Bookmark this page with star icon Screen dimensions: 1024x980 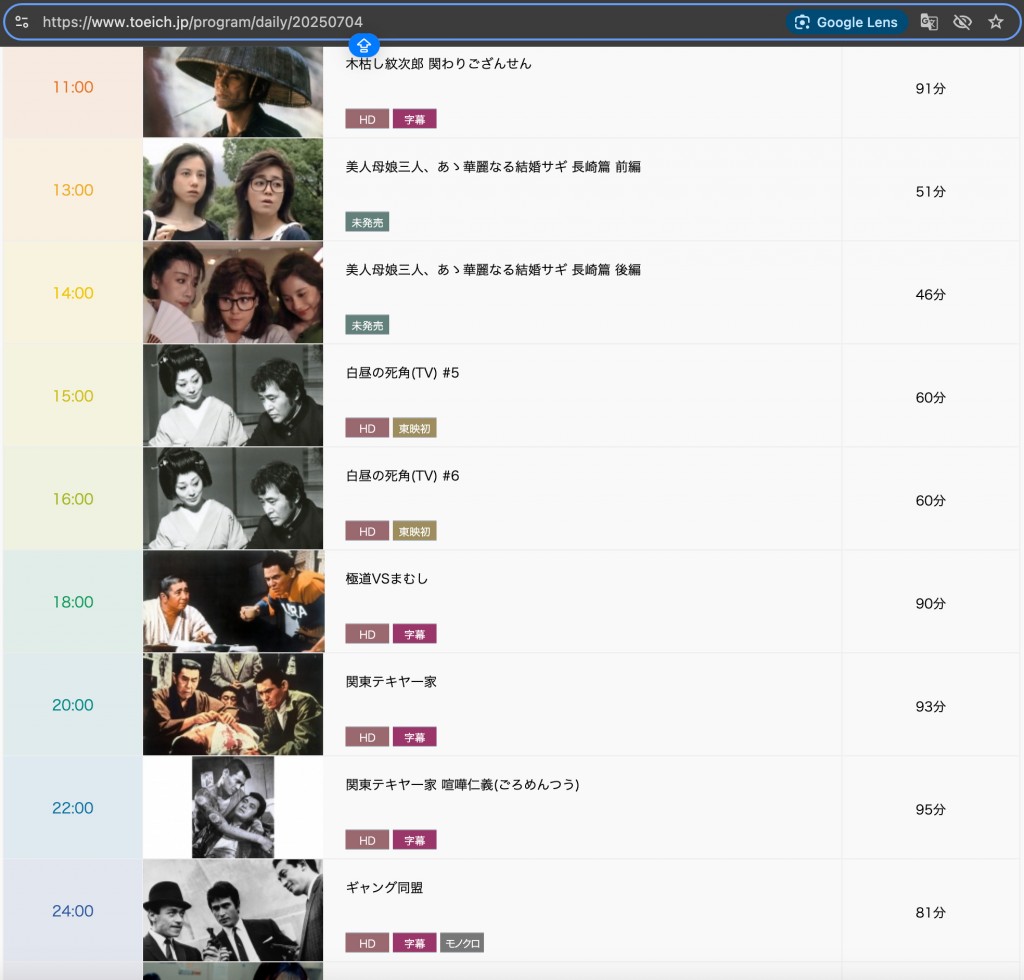pyautogui.click(x=995, y=22)
